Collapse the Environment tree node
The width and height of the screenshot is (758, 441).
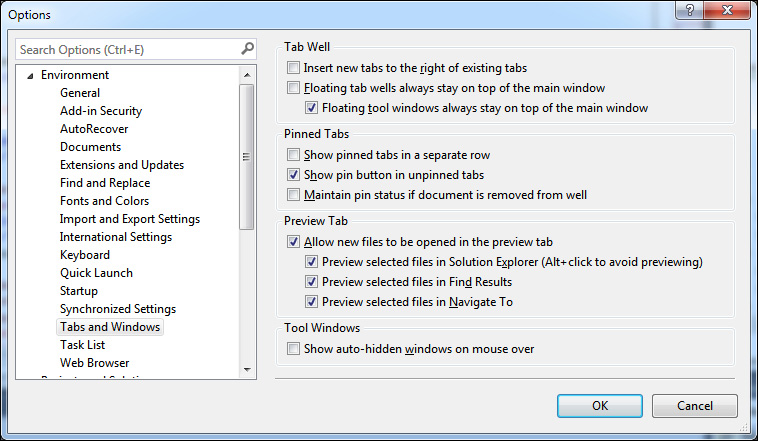coord(30,75)
